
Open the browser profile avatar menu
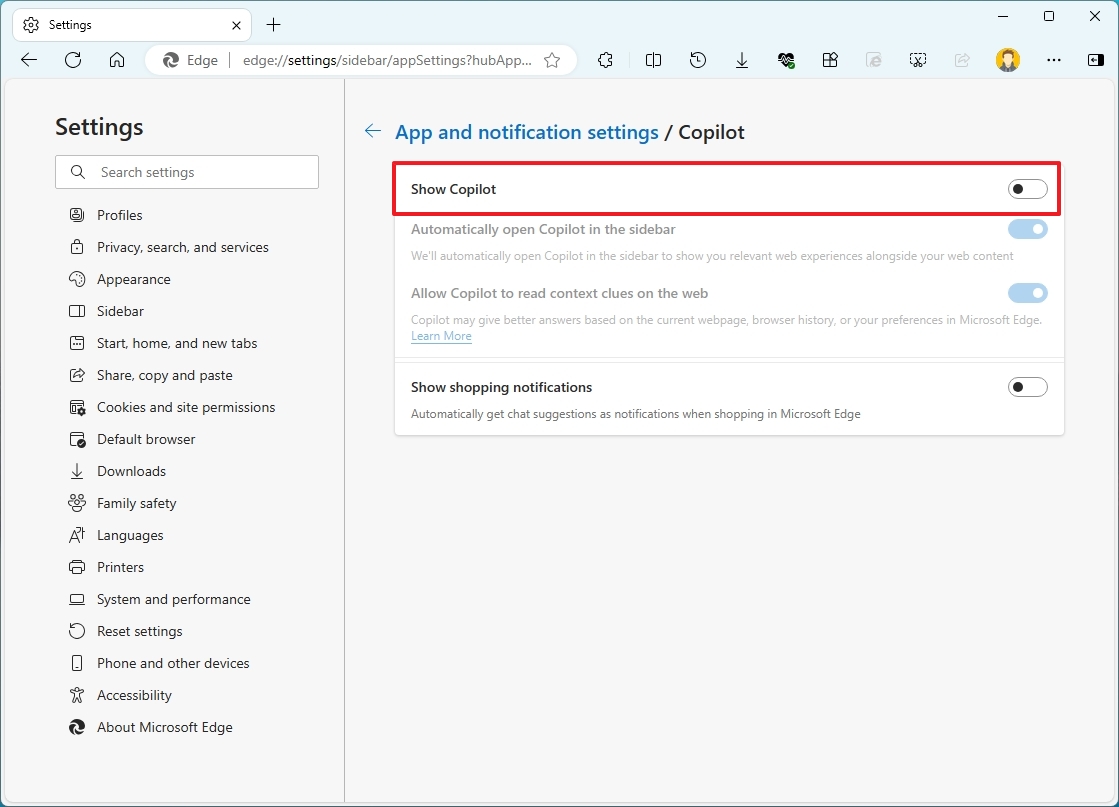pos(1007,60)
